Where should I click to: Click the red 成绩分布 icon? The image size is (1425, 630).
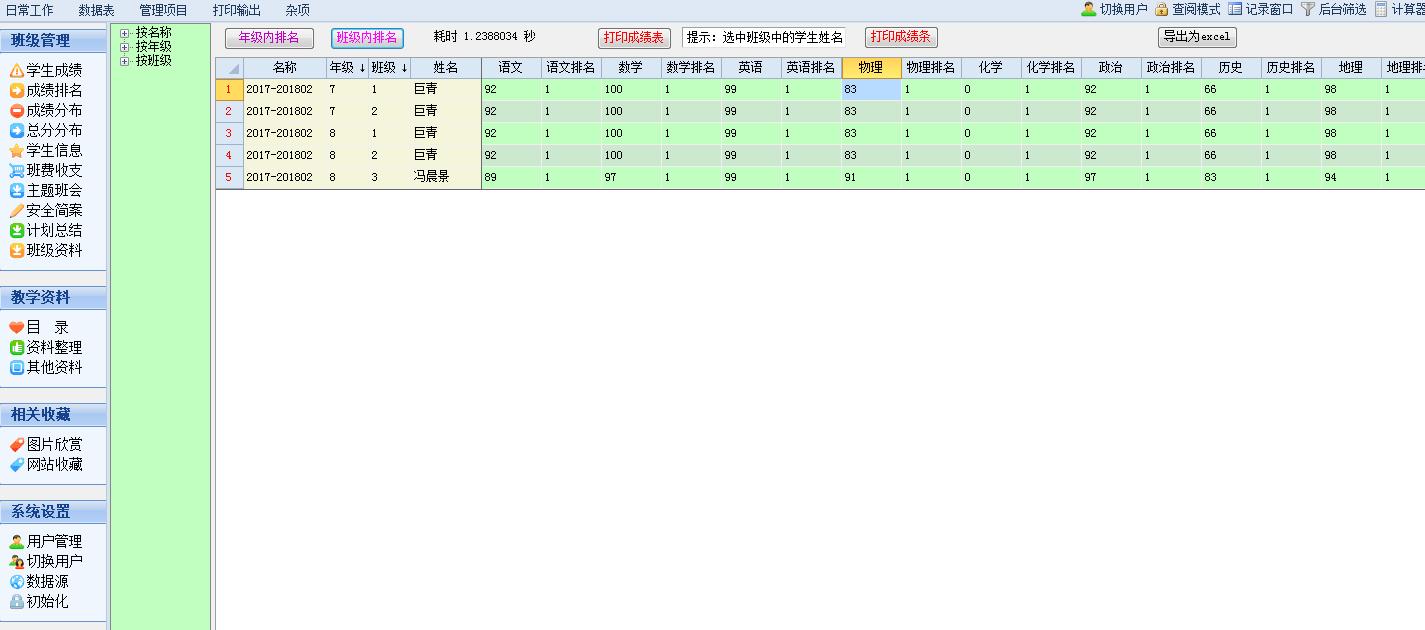(17, 111)
